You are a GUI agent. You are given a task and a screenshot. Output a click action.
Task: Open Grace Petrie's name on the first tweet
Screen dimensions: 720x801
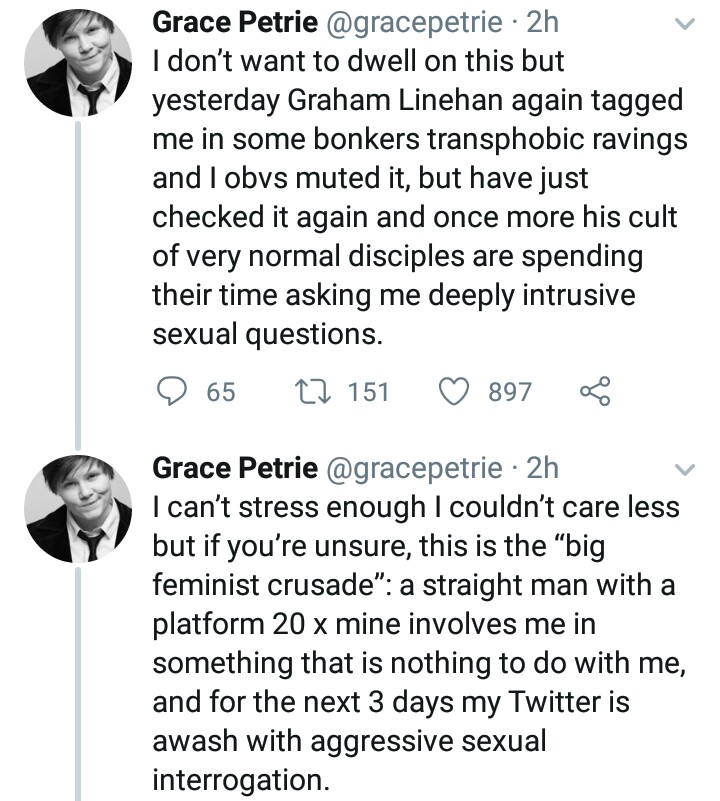click(234, 20)
